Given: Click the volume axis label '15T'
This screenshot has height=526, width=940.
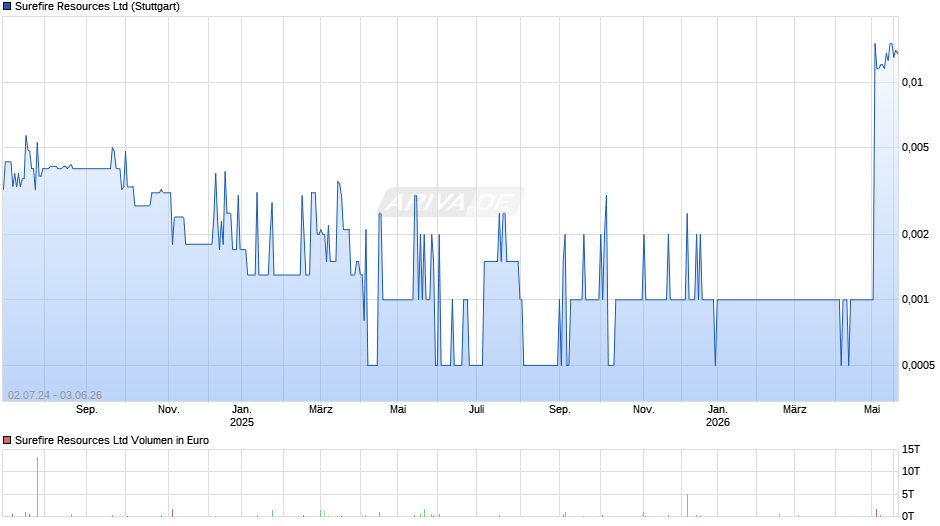Looking at the screenshot, I should coord(911,449).
